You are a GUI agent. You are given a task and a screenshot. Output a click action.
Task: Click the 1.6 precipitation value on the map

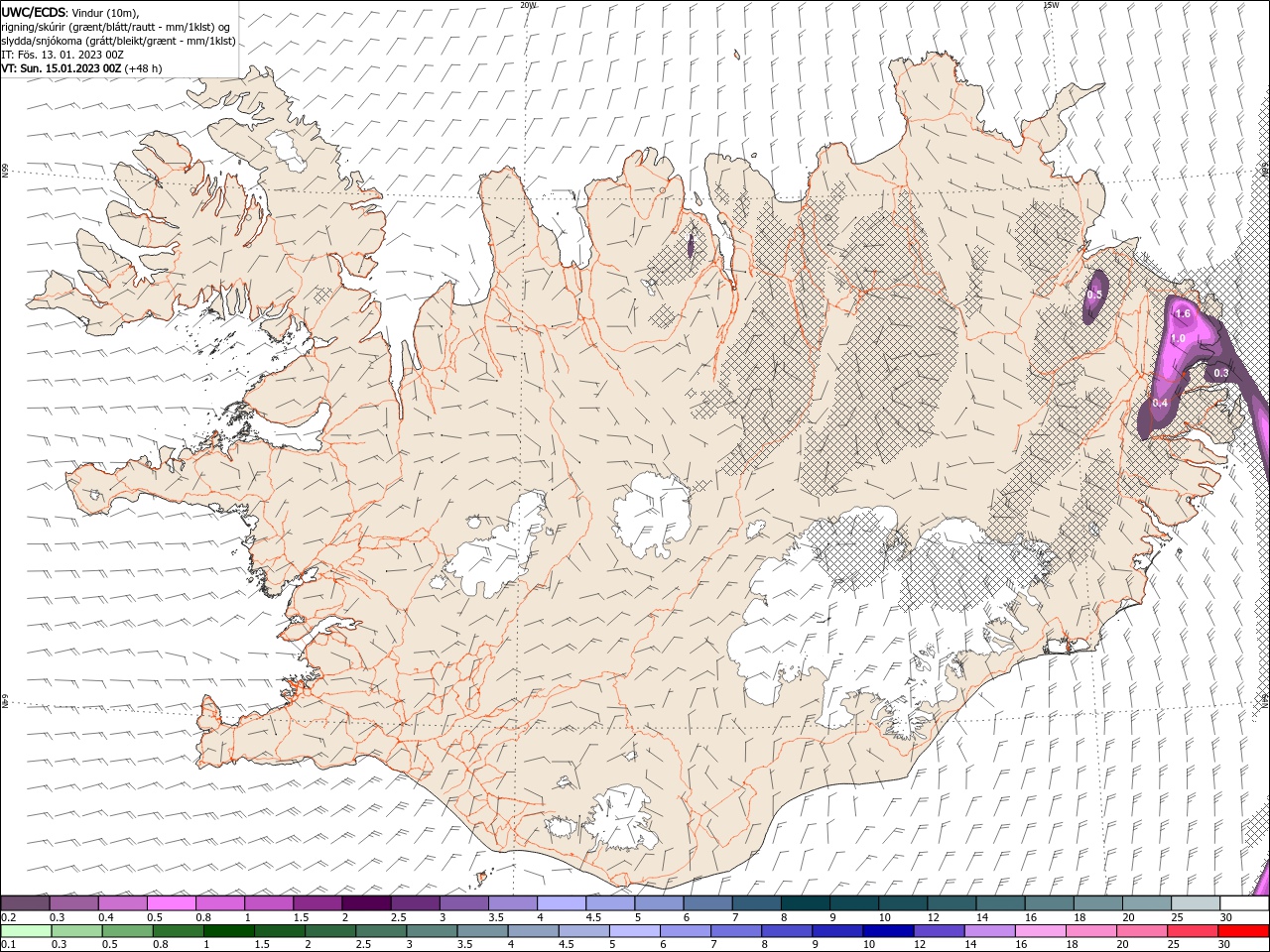click(1183, 314)
